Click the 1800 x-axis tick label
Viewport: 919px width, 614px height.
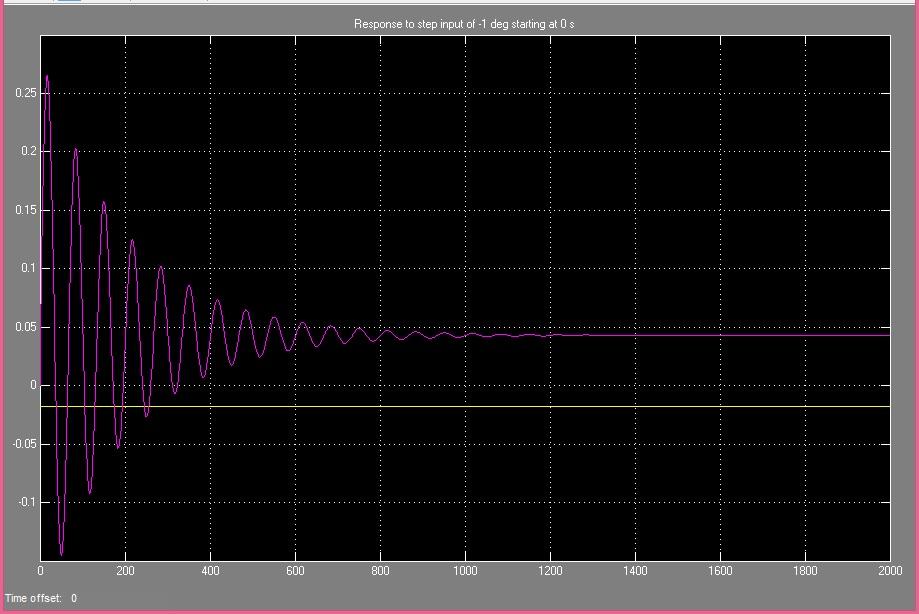tap(805, 571)
